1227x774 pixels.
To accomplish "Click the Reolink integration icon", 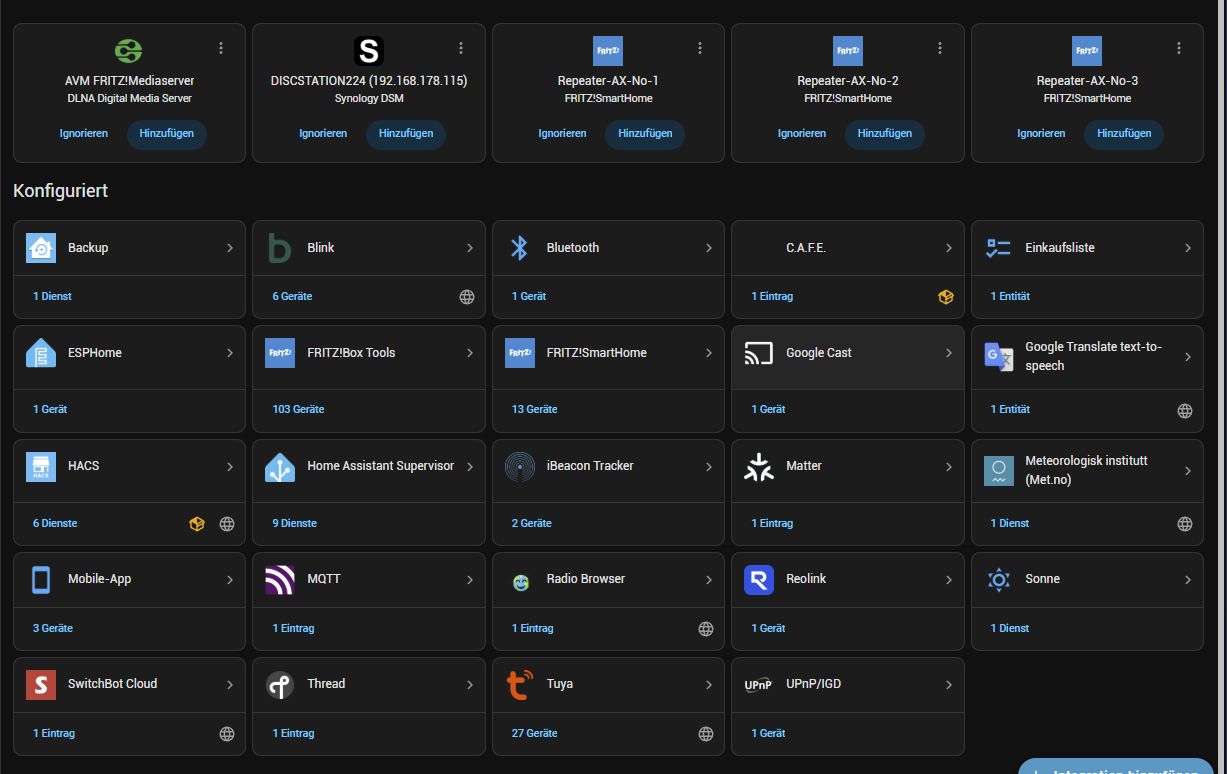I will pyautogui.click(x=759, y=579).
